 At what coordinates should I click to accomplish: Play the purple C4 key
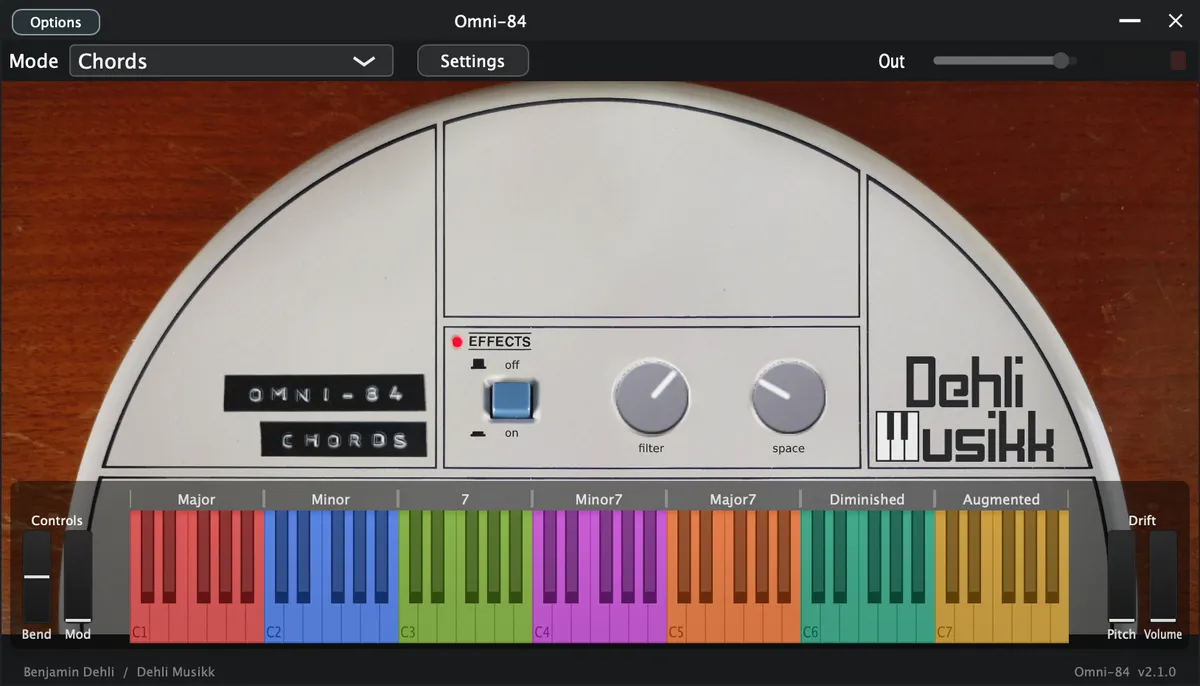click(x=542, y=624)
